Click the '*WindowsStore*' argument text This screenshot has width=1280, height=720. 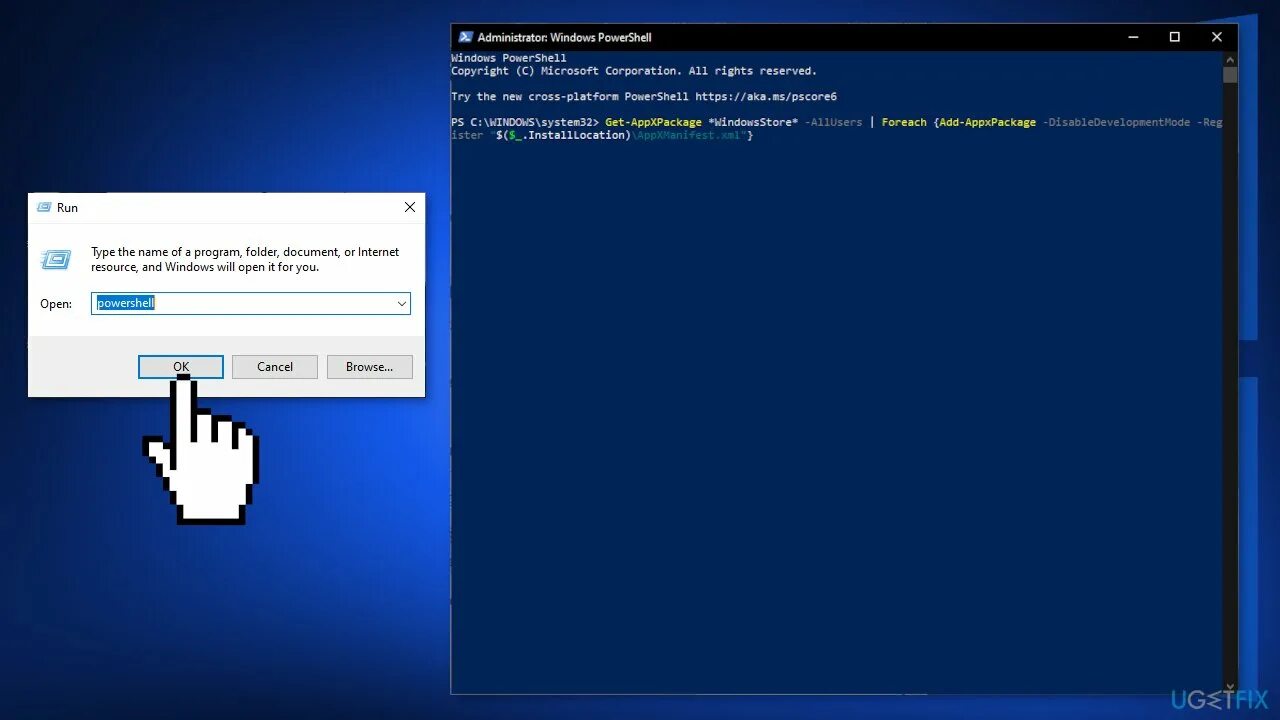pyautogui.click(x=753, y=122)
